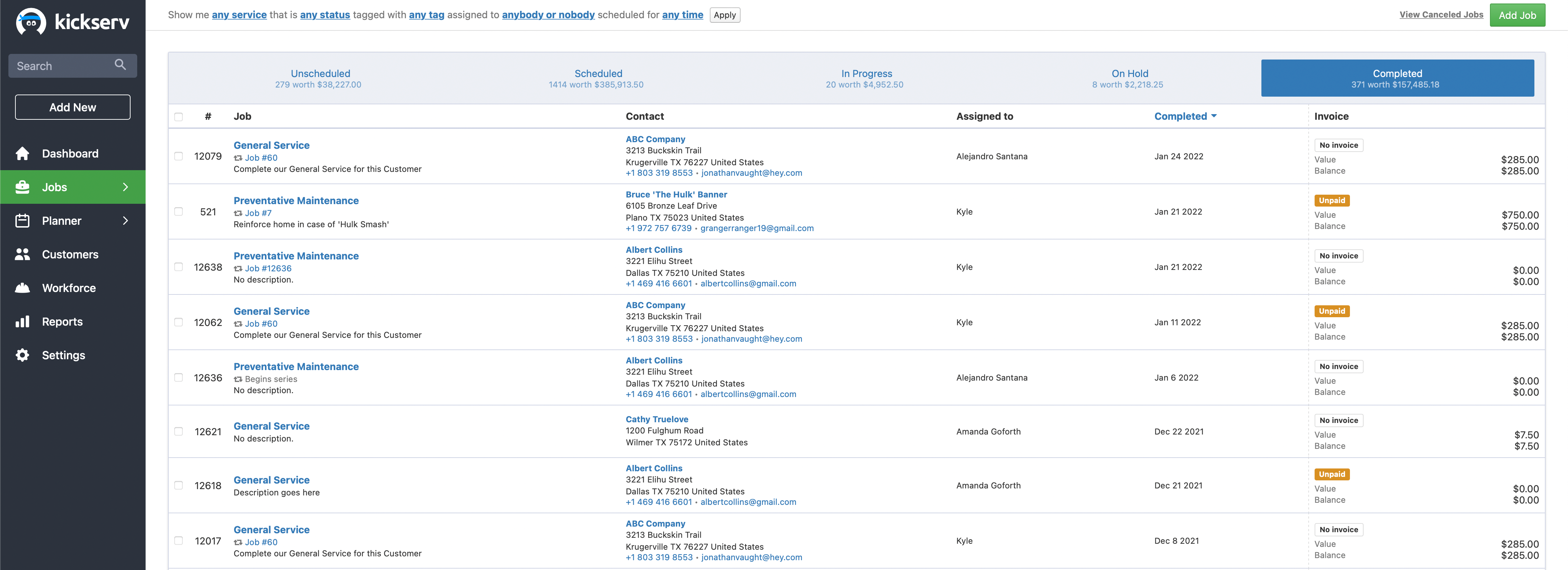1568x570 pixels.
Task: Click recurring icon beside Begins series
Action: [x=238, y=380]
